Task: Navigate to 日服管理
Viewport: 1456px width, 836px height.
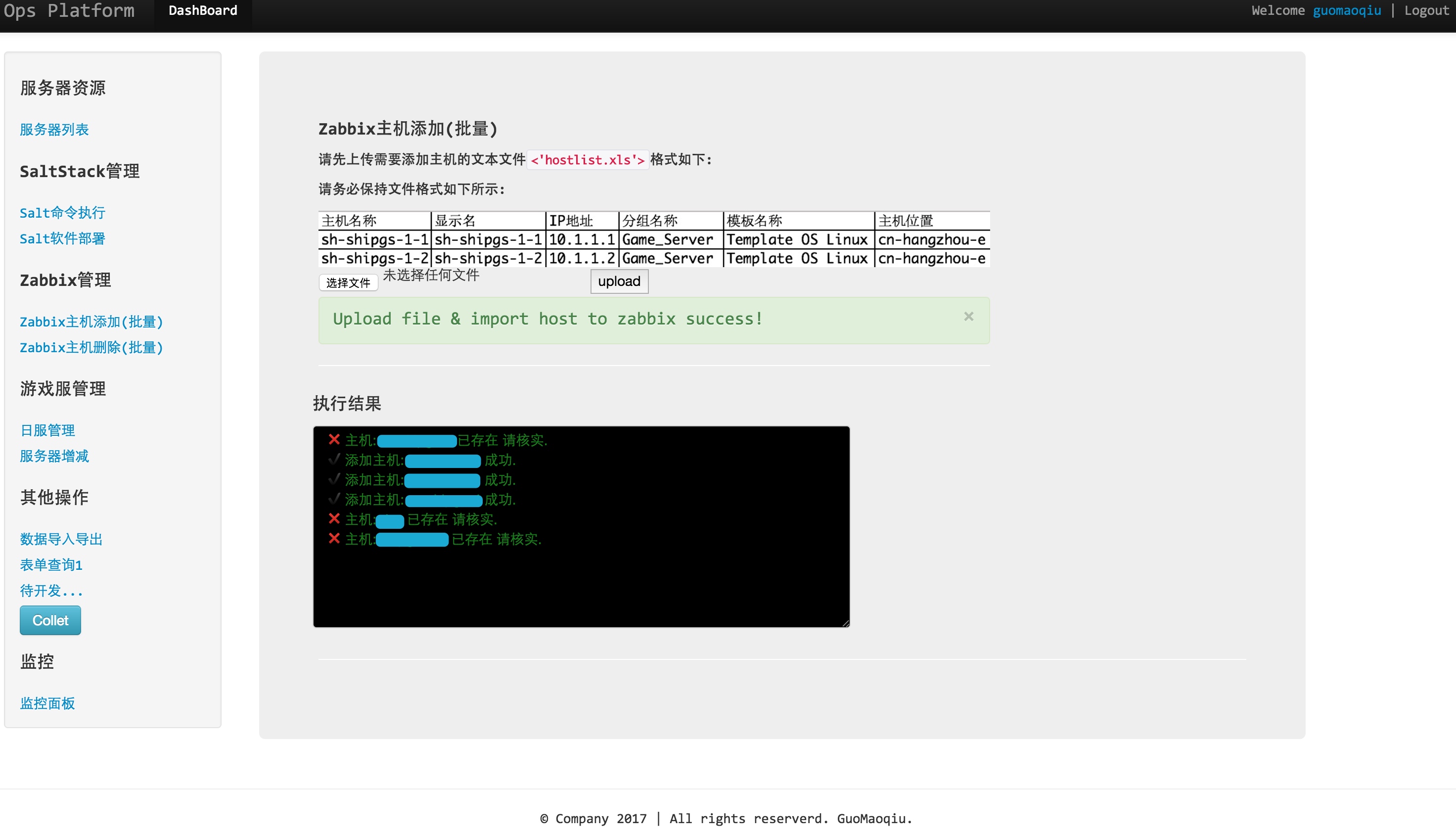Action: [x=47, y=430]
